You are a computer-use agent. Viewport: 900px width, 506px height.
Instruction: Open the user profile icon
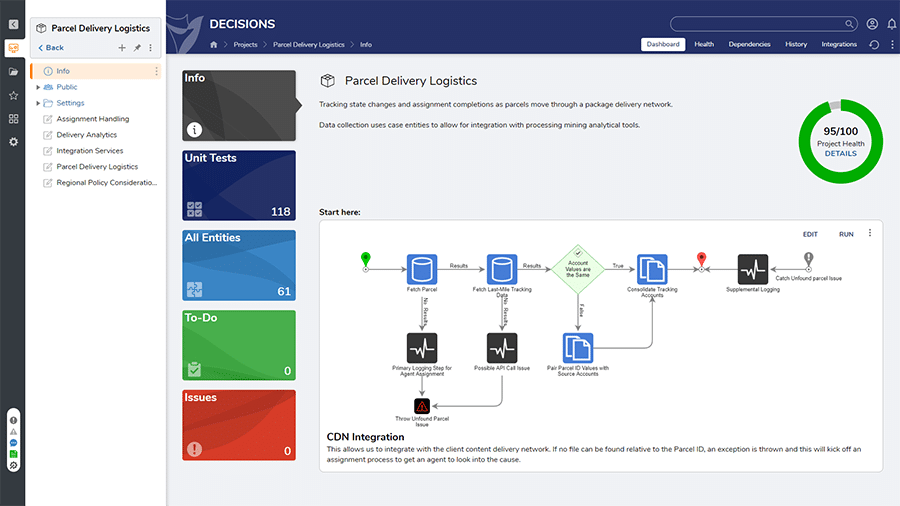pyautogui.click(x=872, y=24)
